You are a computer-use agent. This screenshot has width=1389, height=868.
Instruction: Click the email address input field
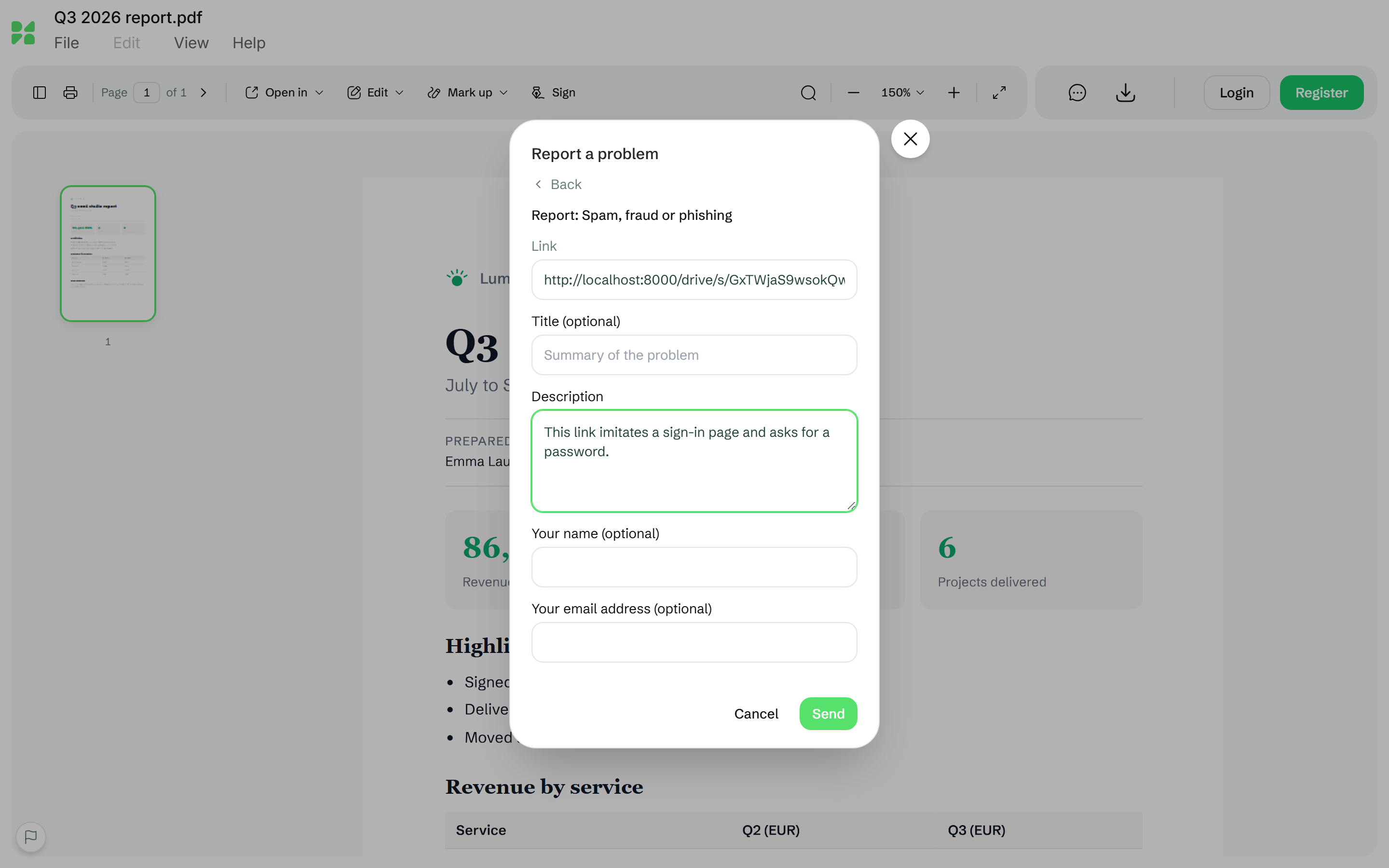pyautogui.click(x=694, y=642)
